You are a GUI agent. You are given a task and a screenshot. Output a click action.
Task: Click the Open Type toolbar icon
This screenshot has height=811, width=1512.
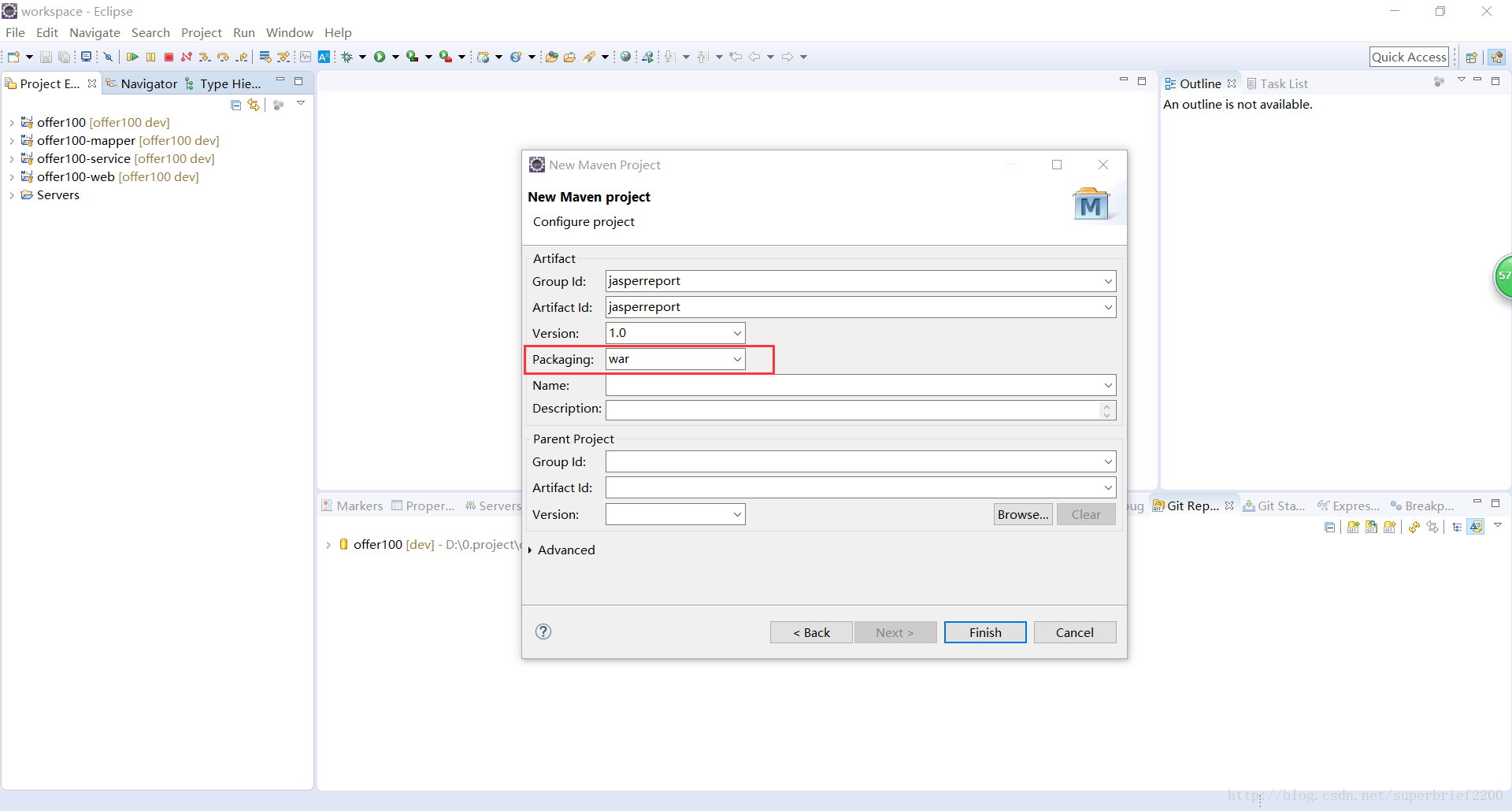(552, 57)
